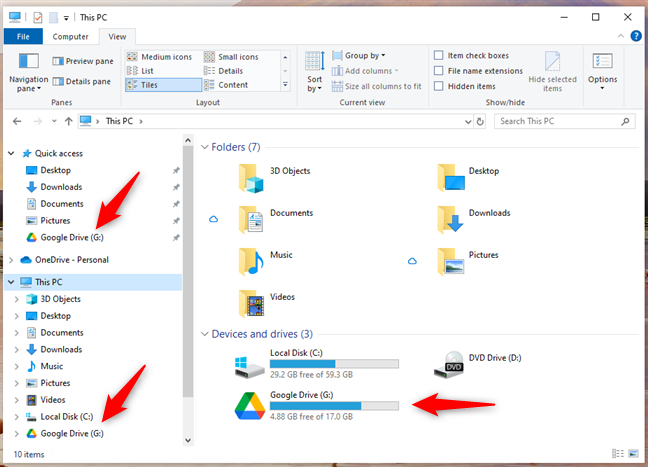
Task: Expand Local Disk (C:) in navigation tree
Action: point(17,417)
